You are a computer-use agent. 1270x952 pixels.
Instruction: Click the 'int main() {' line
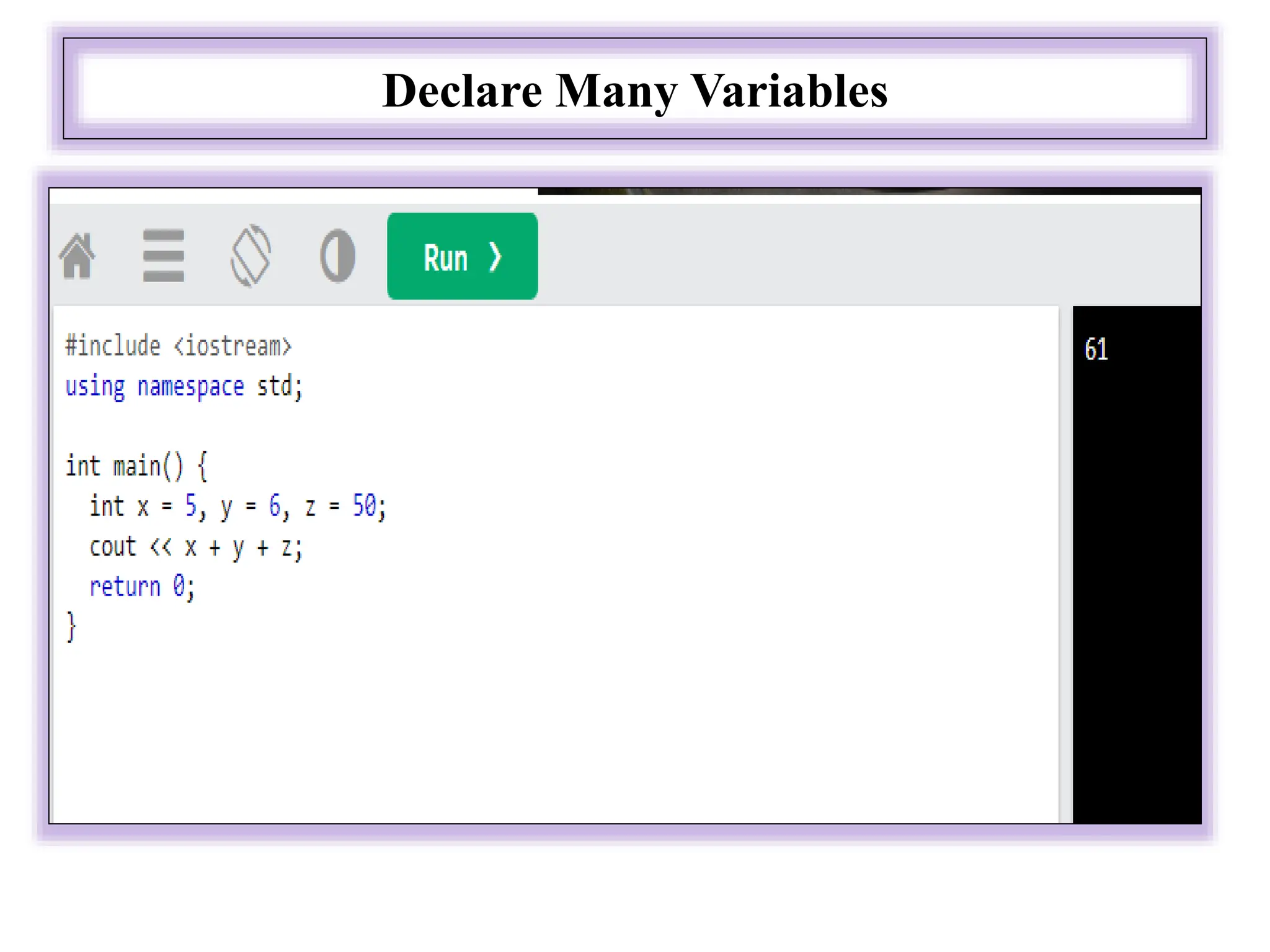pos(136,466)
